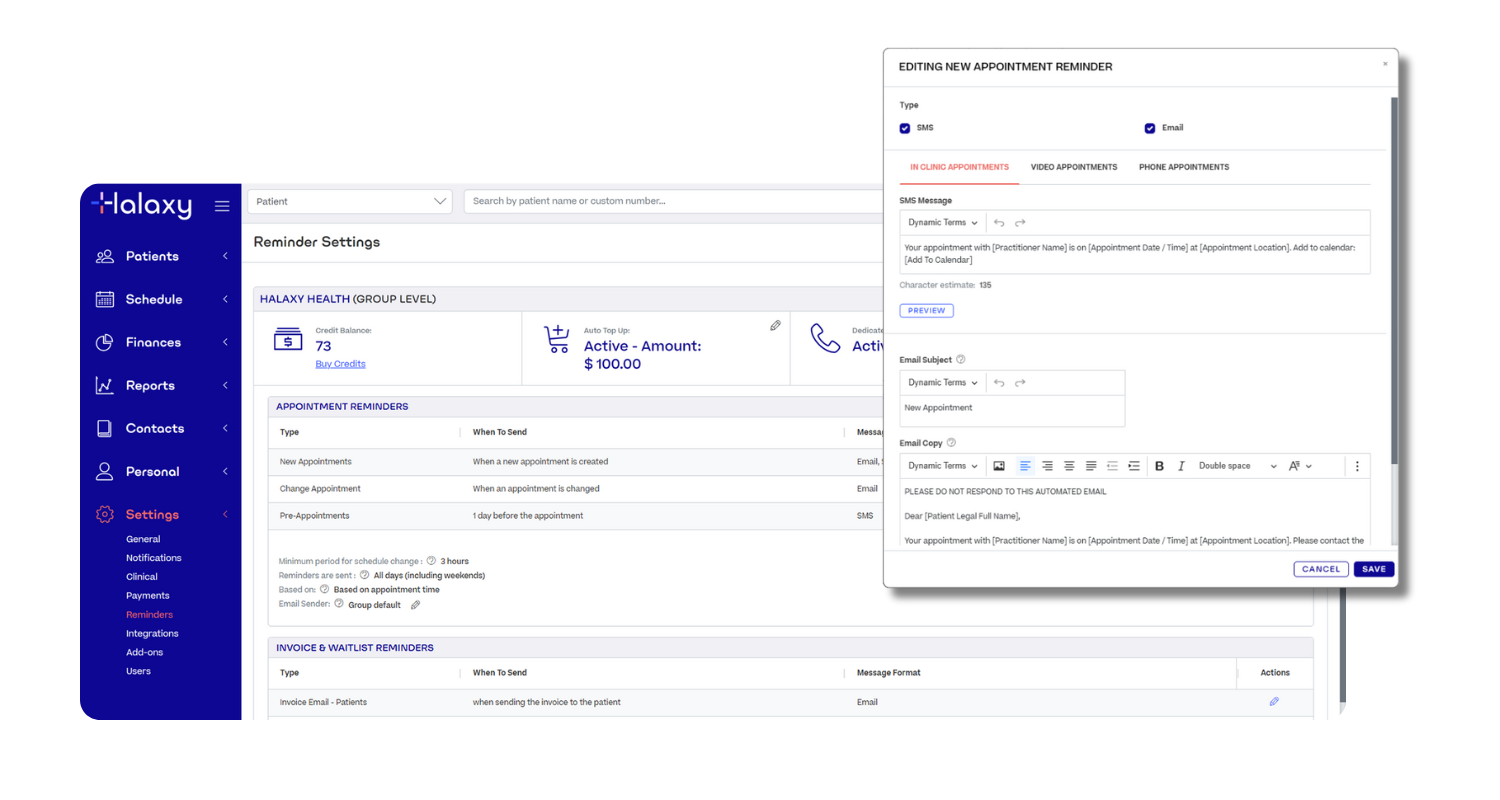Open the Double space line spacing dropdown

pyautogui.click(x=1237, y=466)
